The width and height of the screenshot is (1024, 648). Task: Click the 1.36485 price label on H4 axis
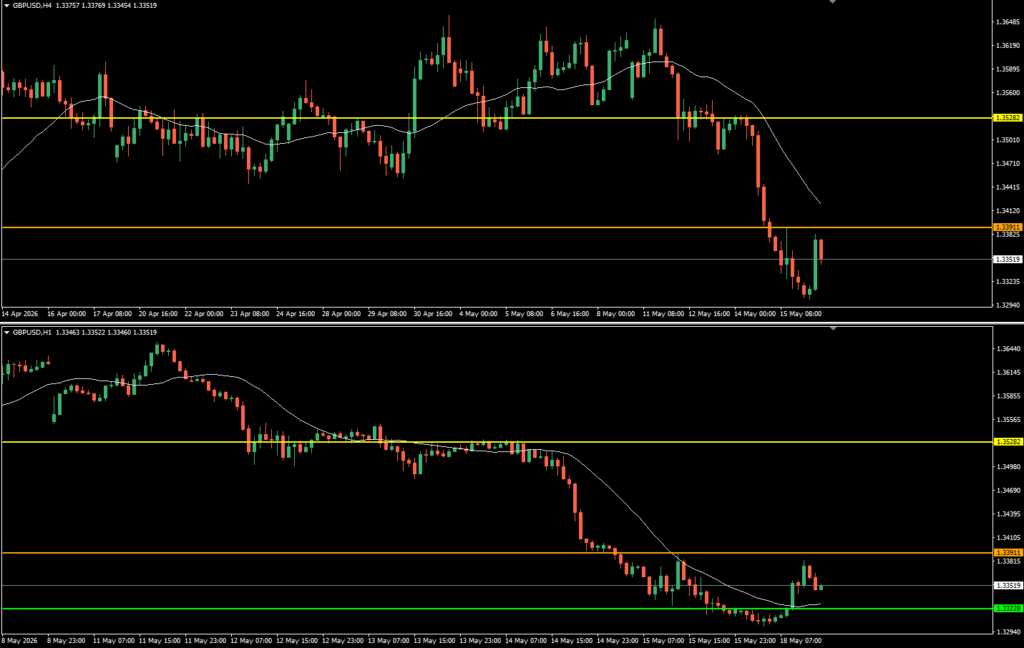point(1008,22)
